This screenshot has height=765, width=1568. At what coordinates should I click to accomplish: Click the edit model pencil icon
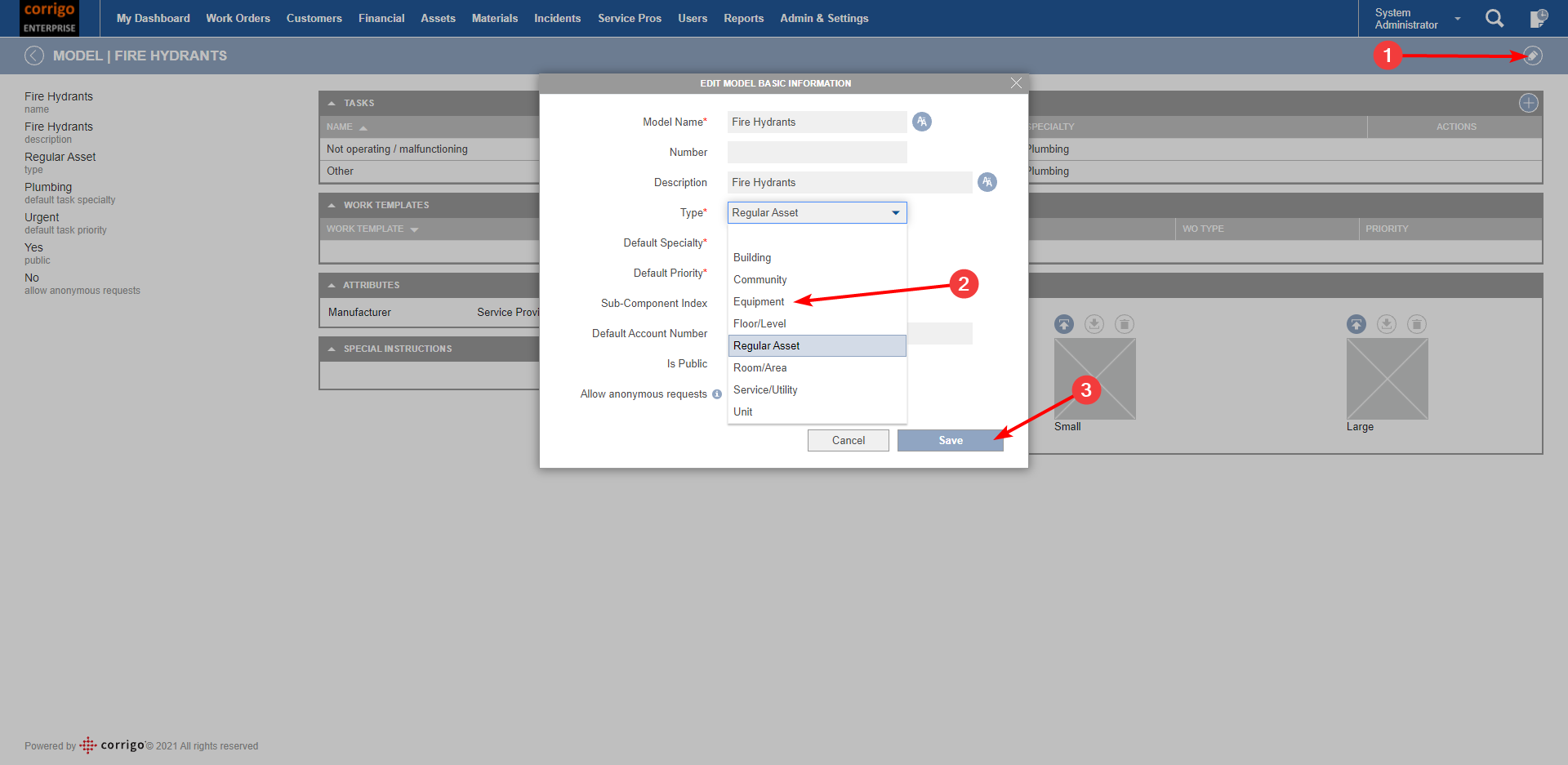pyautogui.click(x=1534, y=56)
